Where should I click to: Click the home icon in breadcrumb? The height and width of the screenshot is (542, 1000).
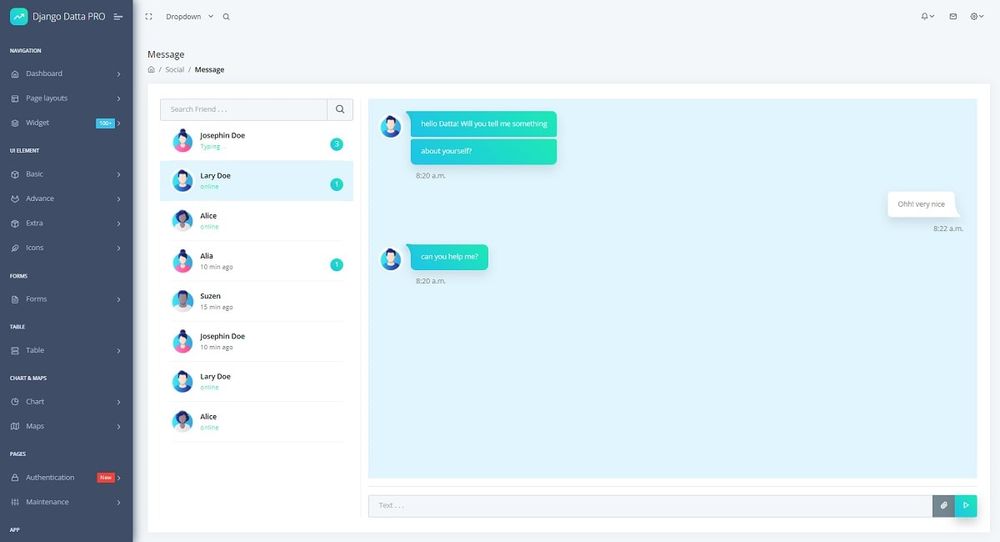tap(151, 70)
